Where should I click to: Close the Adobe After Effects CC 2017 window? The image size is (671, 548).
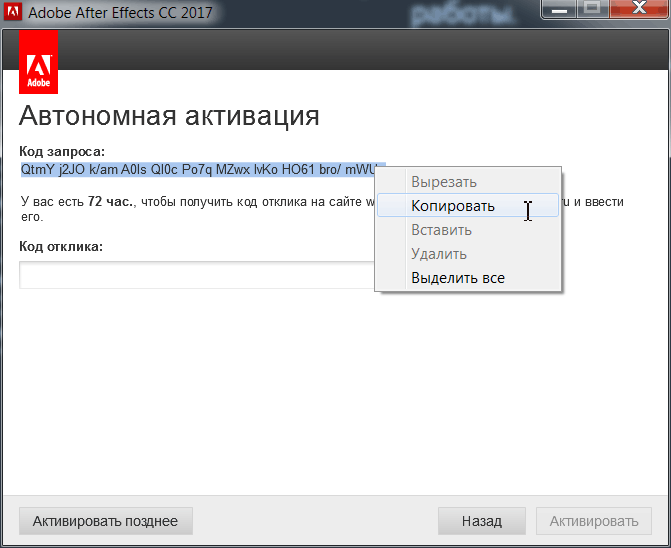pyautogui.click(x=639, y=9)
